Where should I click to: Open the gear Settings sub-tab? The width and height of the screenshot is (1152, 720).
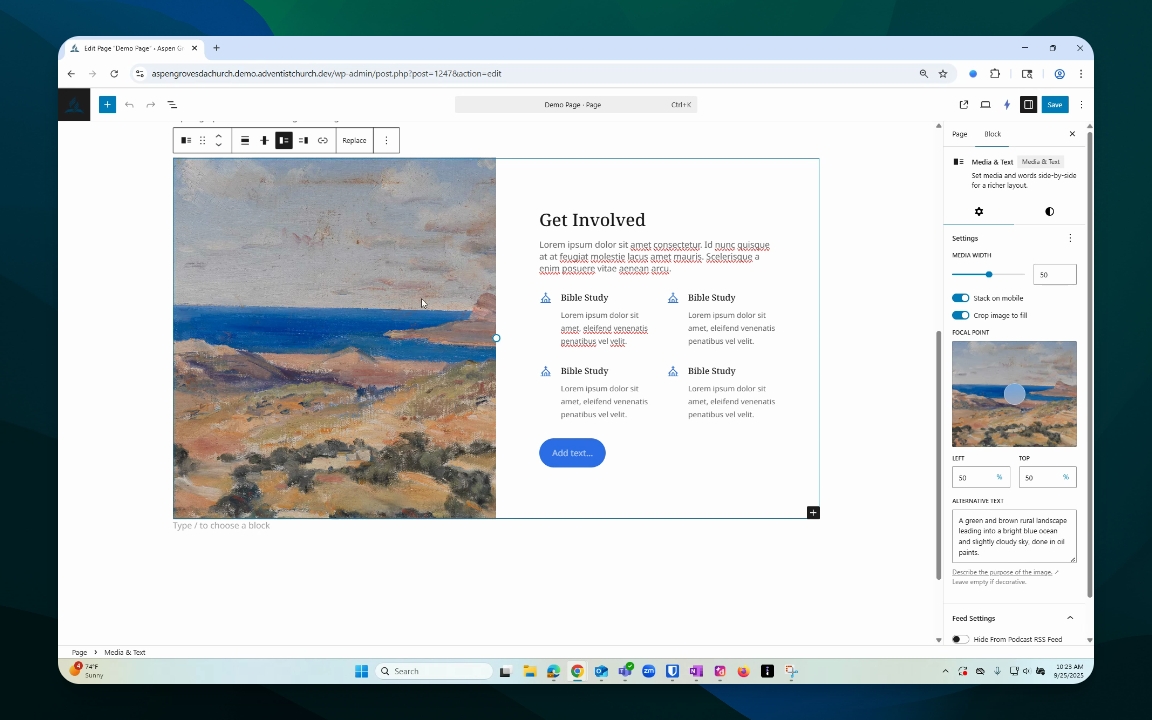[979, 212]
